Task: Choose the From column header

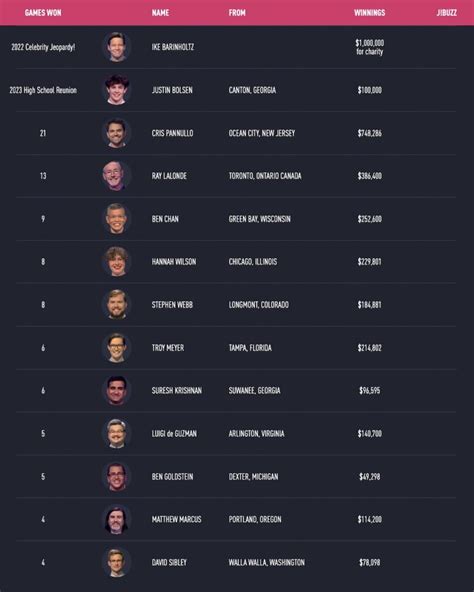Action: [x=237, y=13]
